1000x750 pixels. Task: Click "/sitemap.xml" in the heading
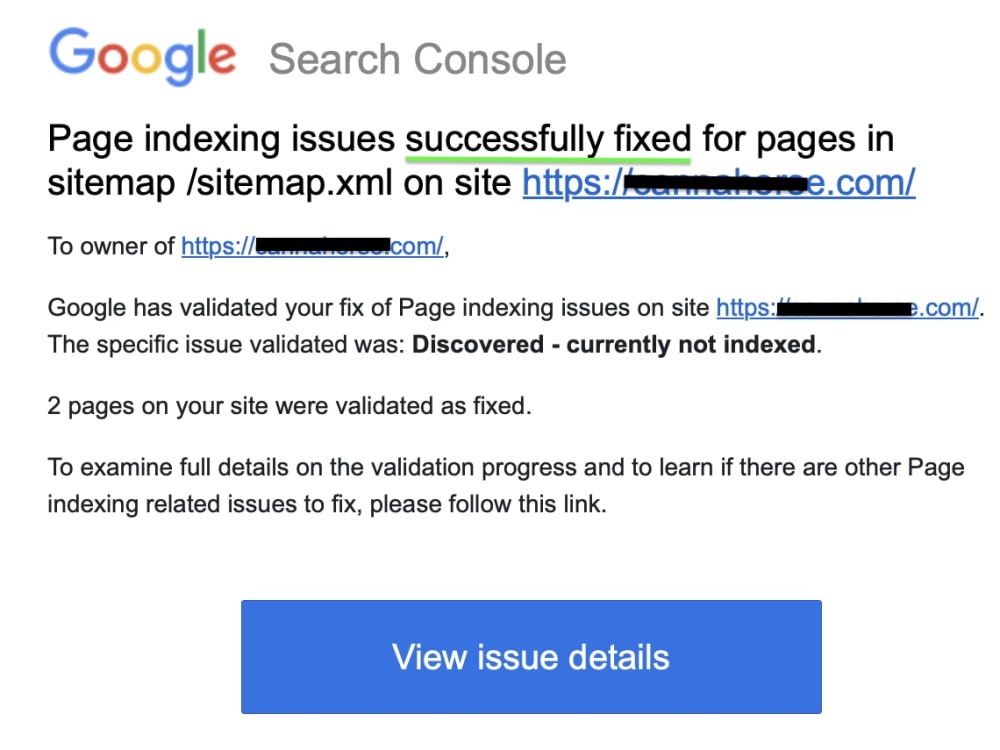click(289, 183)
